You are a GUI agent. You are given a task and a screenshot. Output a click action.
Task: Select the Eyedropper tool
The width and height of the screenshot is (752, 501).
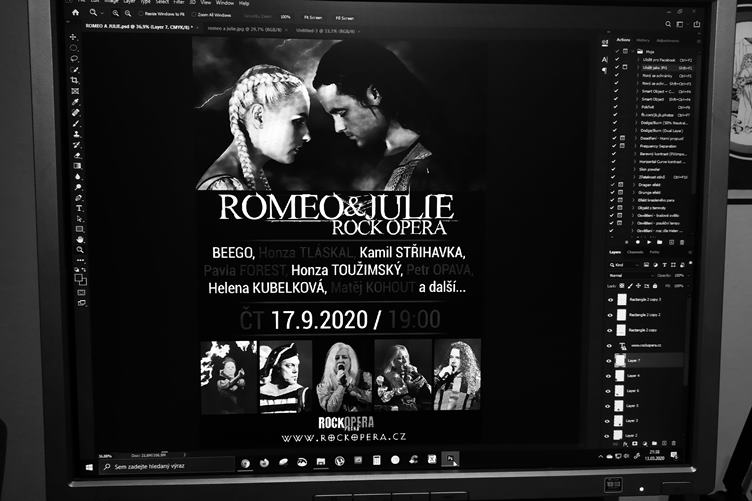[x=75, y=102]
